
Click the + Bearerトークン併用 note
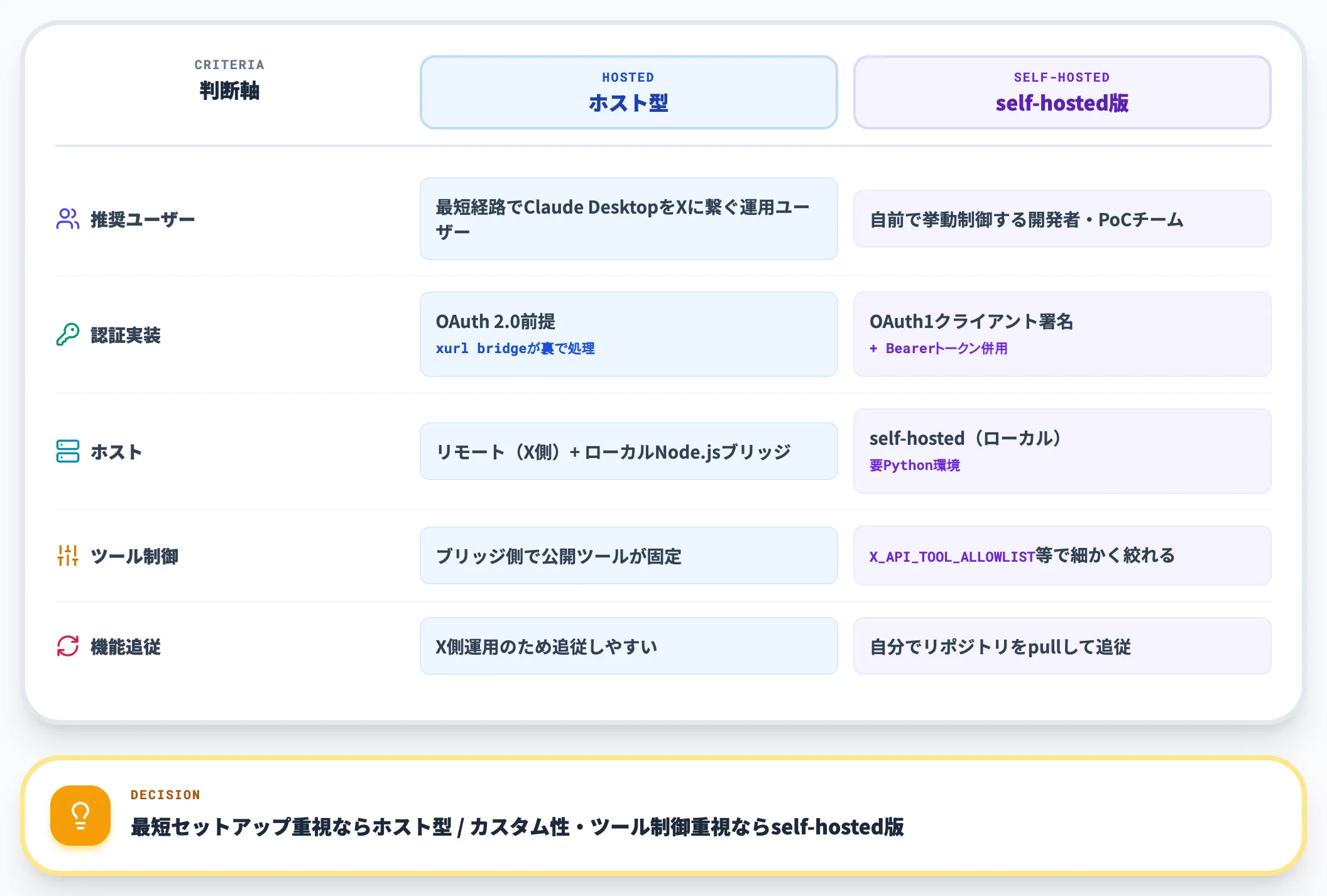pos(939,348)
